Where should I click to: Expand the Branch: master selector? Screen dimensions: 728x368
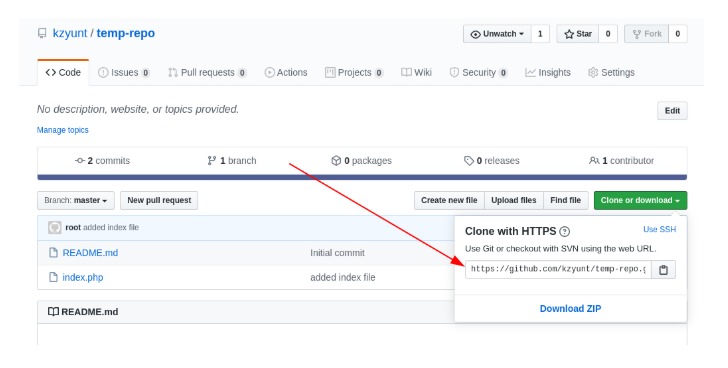pos(76,200)
